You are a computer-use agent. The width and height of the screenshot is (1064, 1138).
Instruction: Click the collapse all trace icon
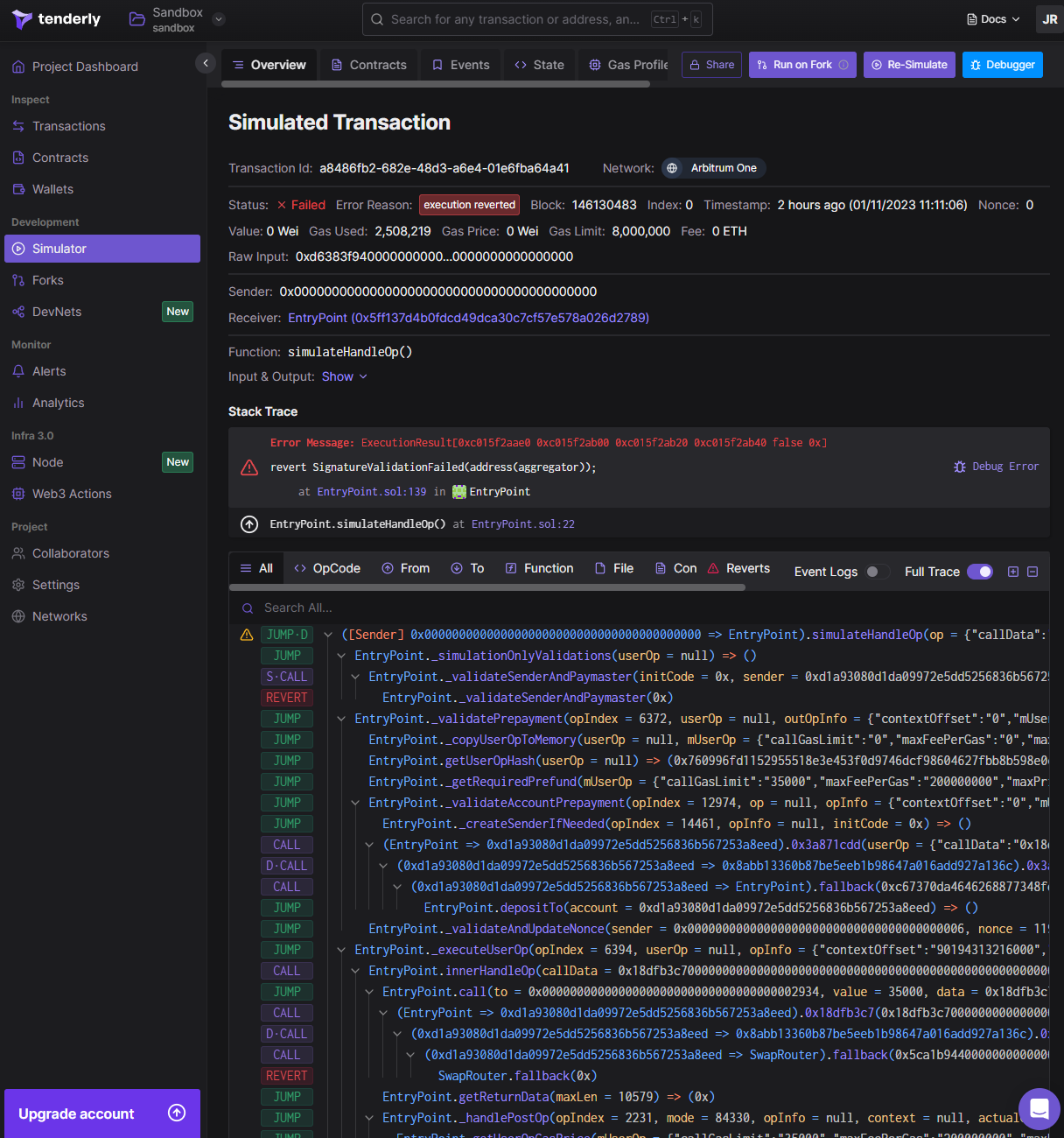pos(1032,572)
